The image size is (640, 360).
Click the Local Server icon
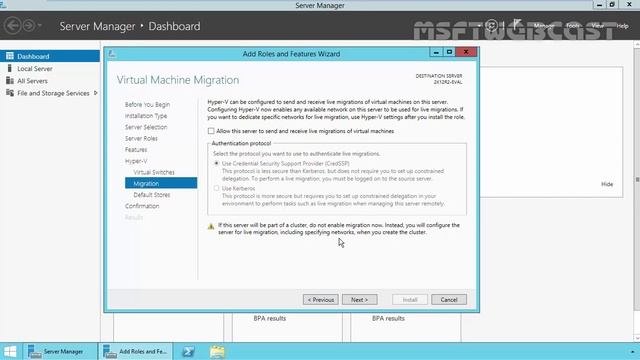tap(10, 68)
